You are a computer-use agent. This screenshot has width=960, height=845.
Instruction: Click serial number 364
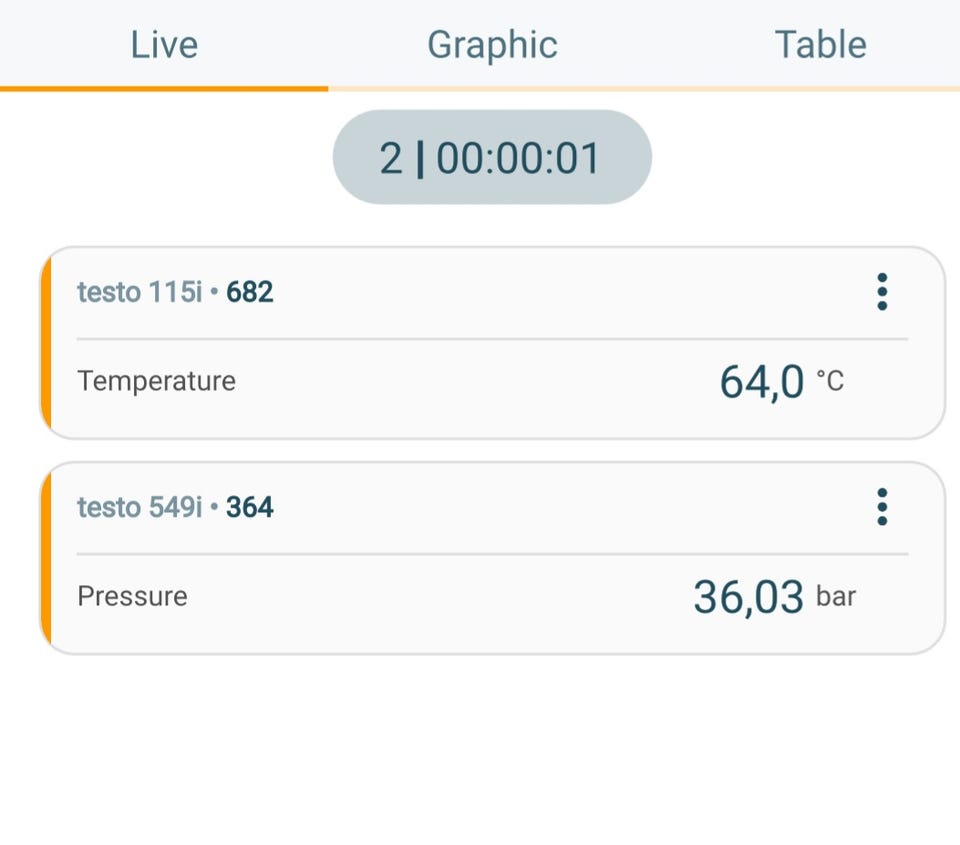coord(250,507)
